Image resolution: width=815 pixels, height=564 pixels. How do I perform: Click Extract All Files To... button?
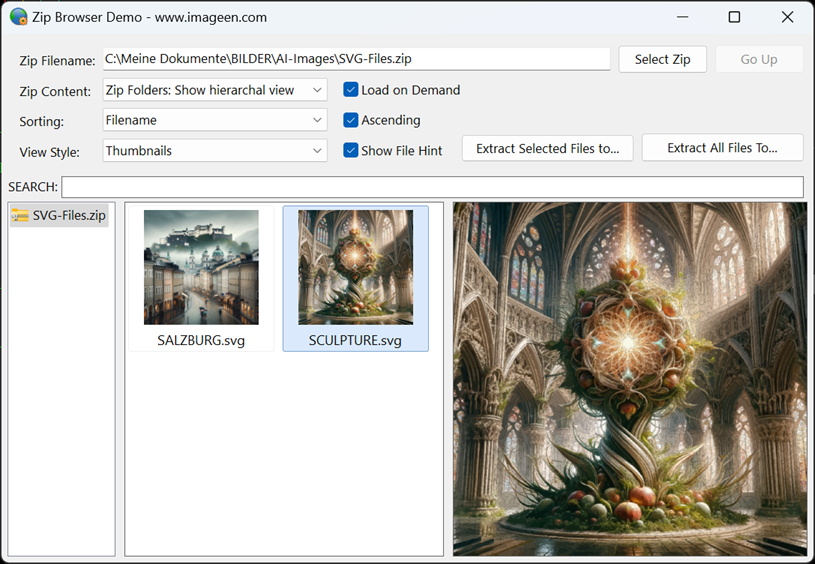click(x=722, y=148)
